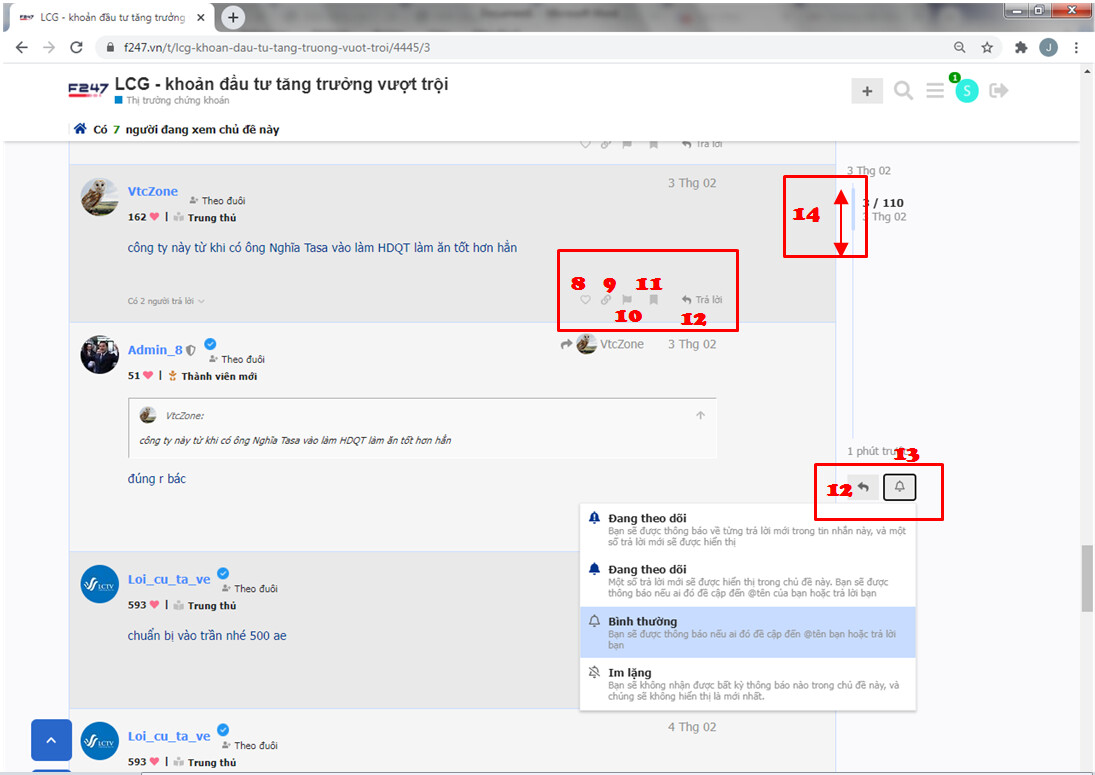Click the 4 Thg 02 post date

click(692, 727)
